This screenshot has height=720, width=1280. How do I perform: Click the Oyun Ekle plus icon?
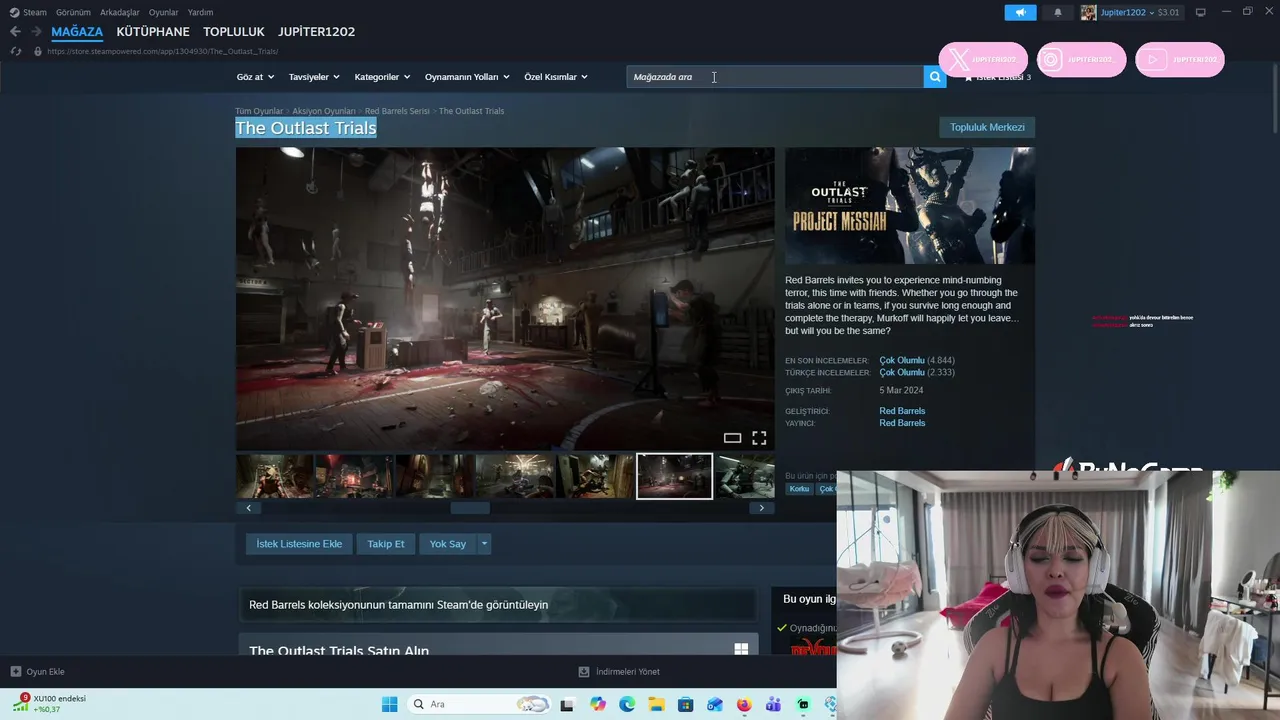[x=15, y=671]
